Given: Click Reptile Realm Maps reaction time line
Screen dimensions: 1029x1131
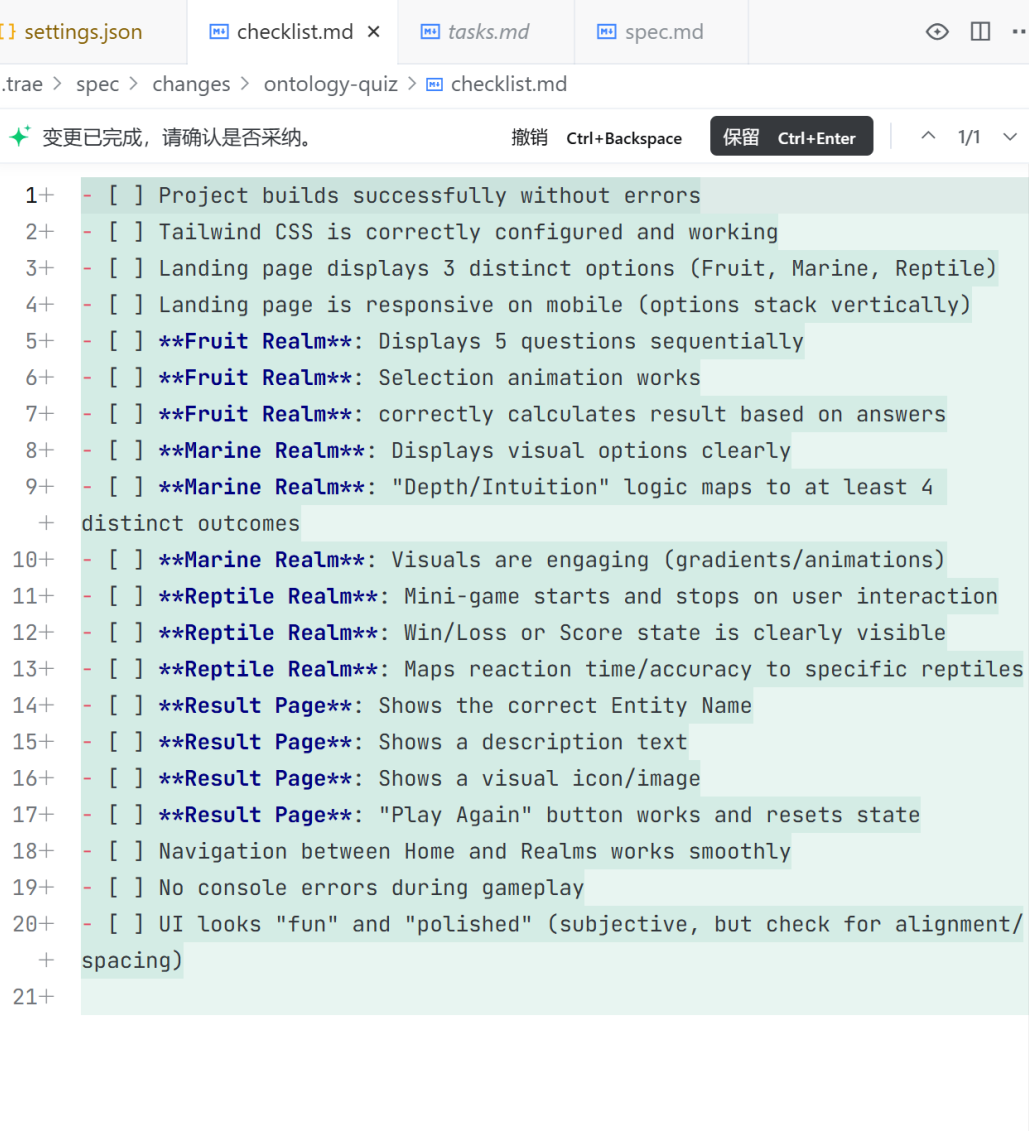Looking at the screenshot, I should (591, 669).
